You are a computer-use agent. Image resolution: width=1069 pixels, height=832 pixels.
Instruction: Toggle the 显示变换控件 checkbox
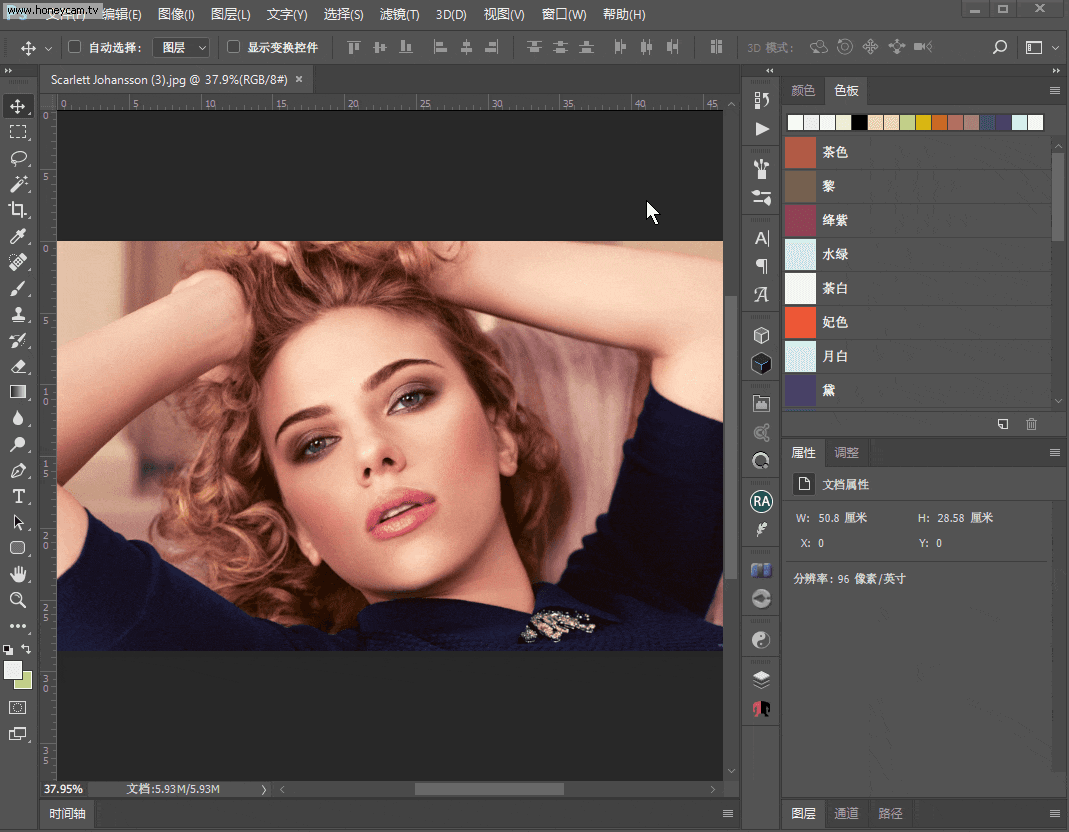tap(234, 47)
